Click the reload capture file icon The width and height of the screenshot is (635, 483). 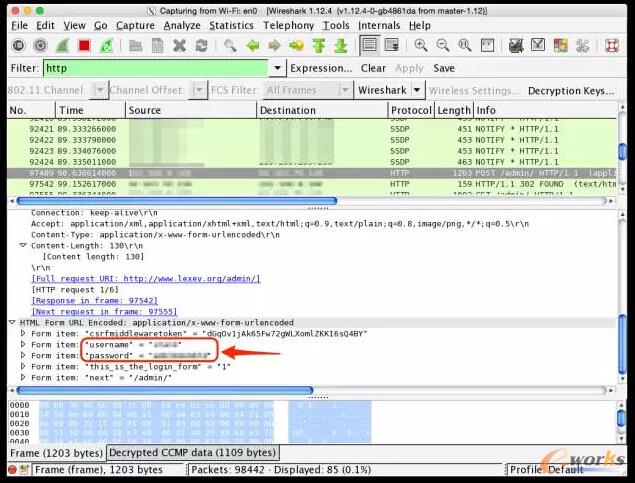pos(201,46)
